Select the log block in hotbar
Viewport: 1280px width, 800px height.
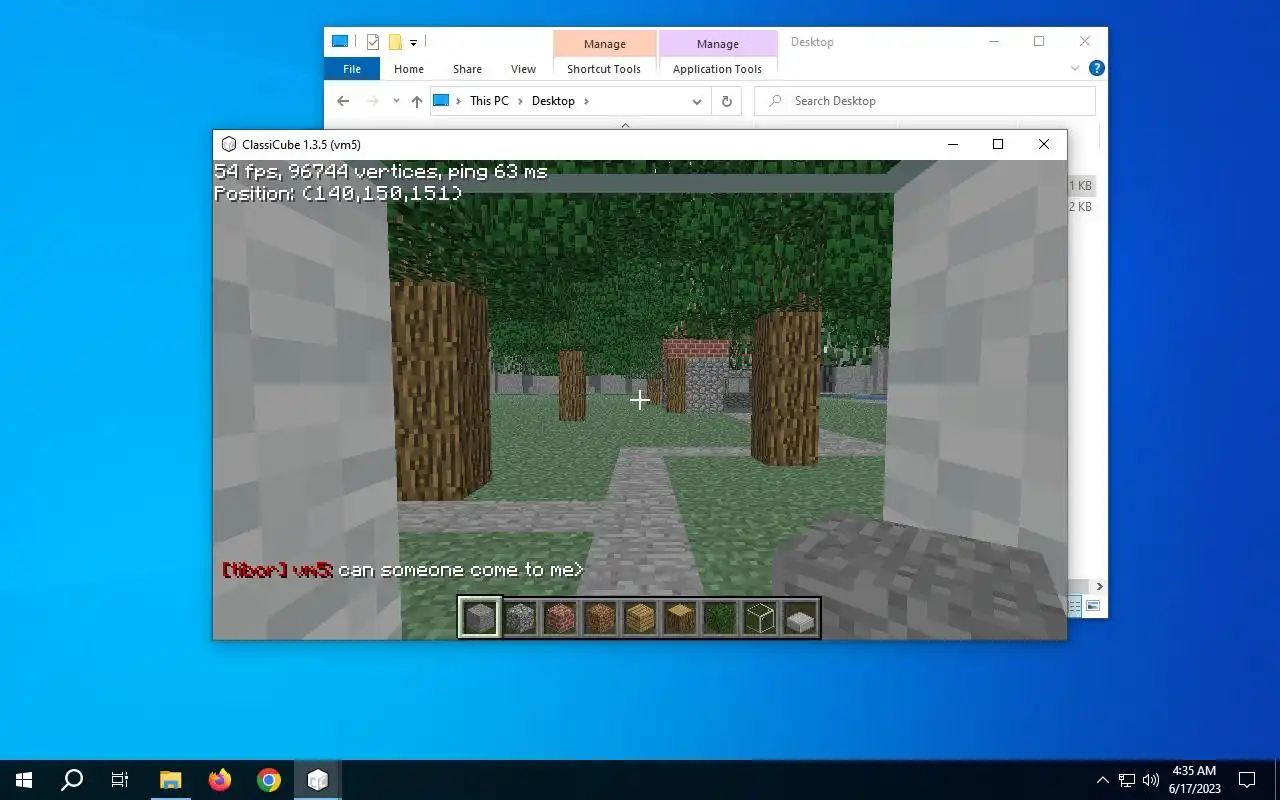point(679,619)
